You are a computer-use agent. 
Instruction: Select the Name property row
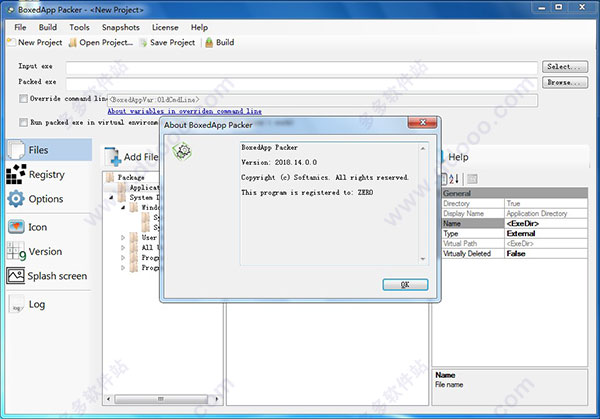pos(515,223)
